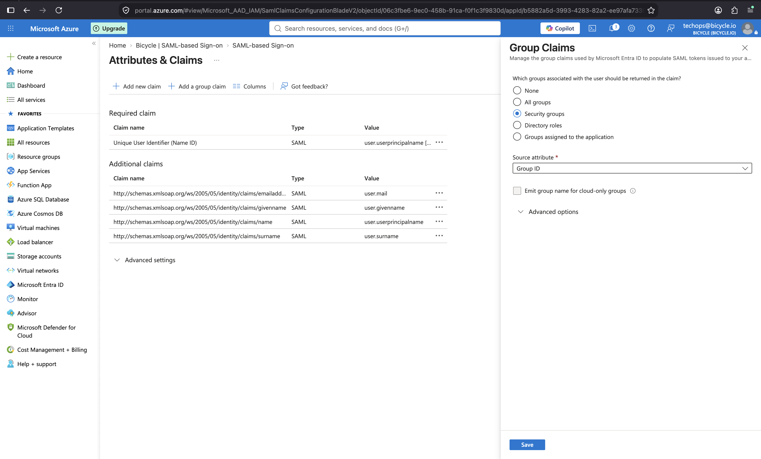
Task: Open Azure Cosmos DB sidebar item
Action: [35, 213]
